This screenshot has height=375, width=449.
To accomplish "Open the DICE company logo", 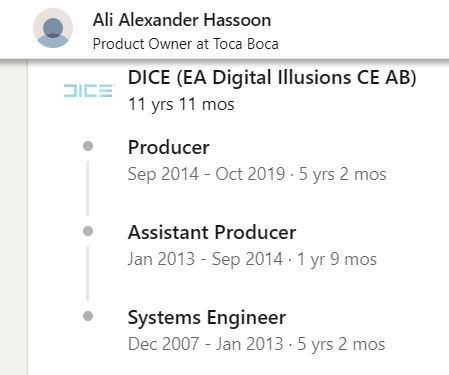I will click(88, 90).
